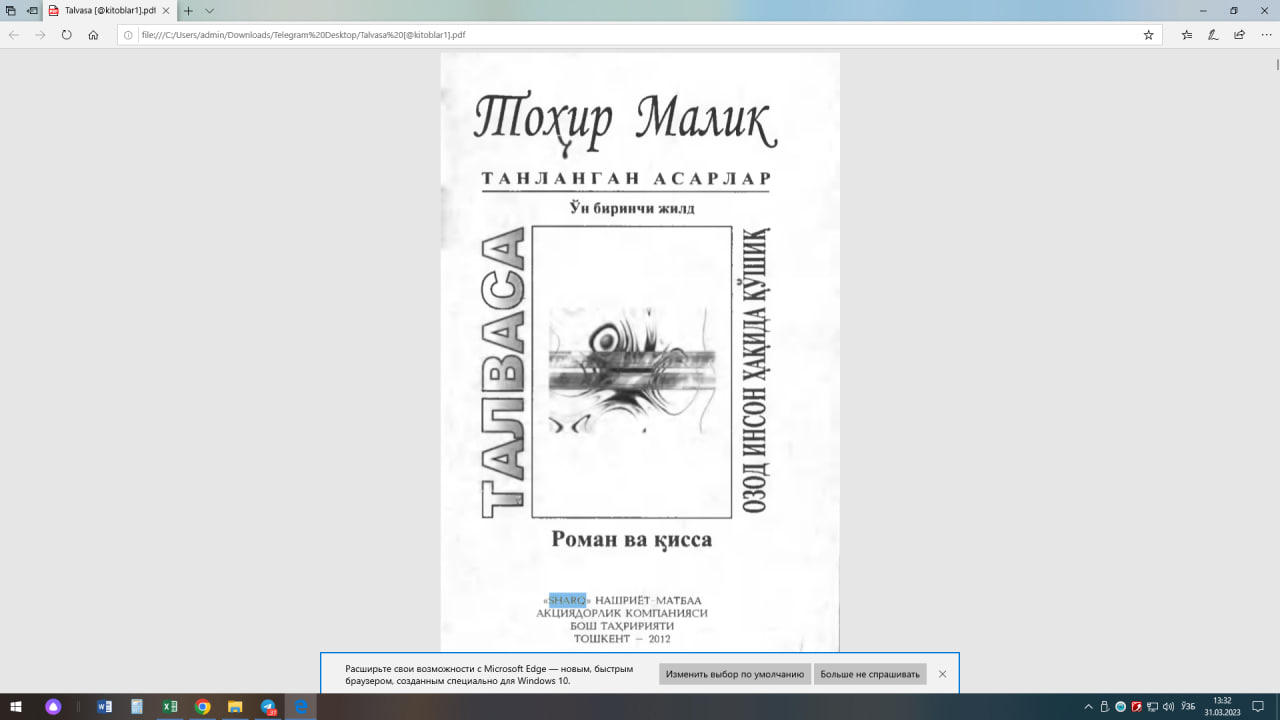Click the site information icon in address bar
Image resolution: width=1280 pixels, height=720 pixels.
pyautogui.click(x=128, y=34)
